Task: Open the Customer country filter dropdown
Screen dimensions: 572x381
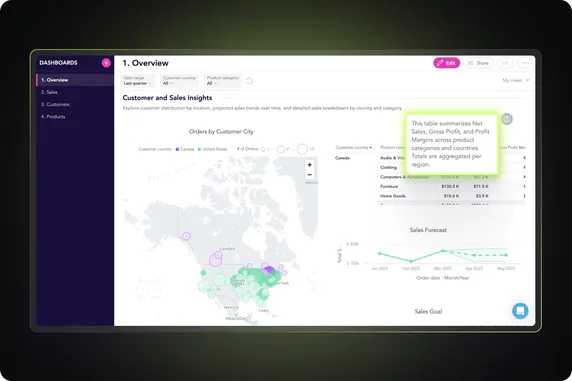Action: [179, 81]
